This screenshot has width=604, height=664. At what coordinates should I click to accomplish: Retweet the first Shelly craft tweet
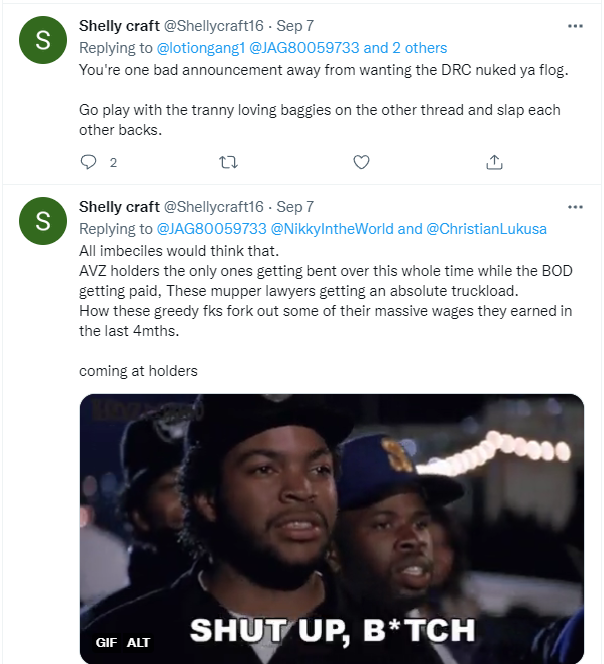227,162
